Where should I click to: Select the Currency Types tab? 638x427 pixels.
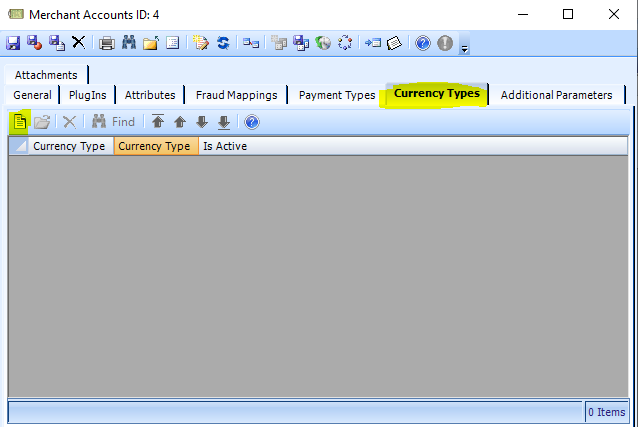[437, 94]
